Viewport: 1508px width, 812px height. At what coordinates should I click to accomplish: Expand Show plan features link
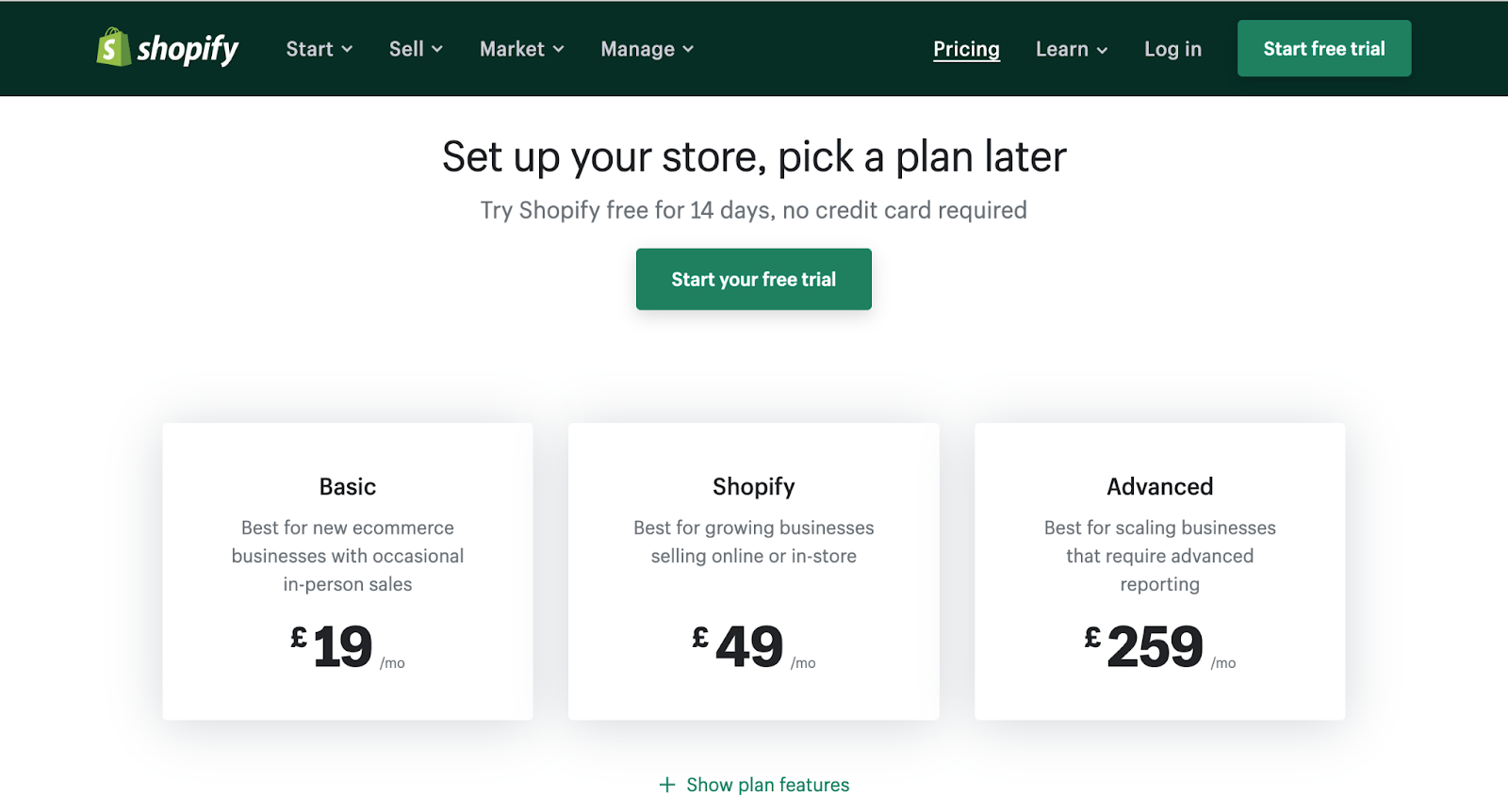click(754, 785)
